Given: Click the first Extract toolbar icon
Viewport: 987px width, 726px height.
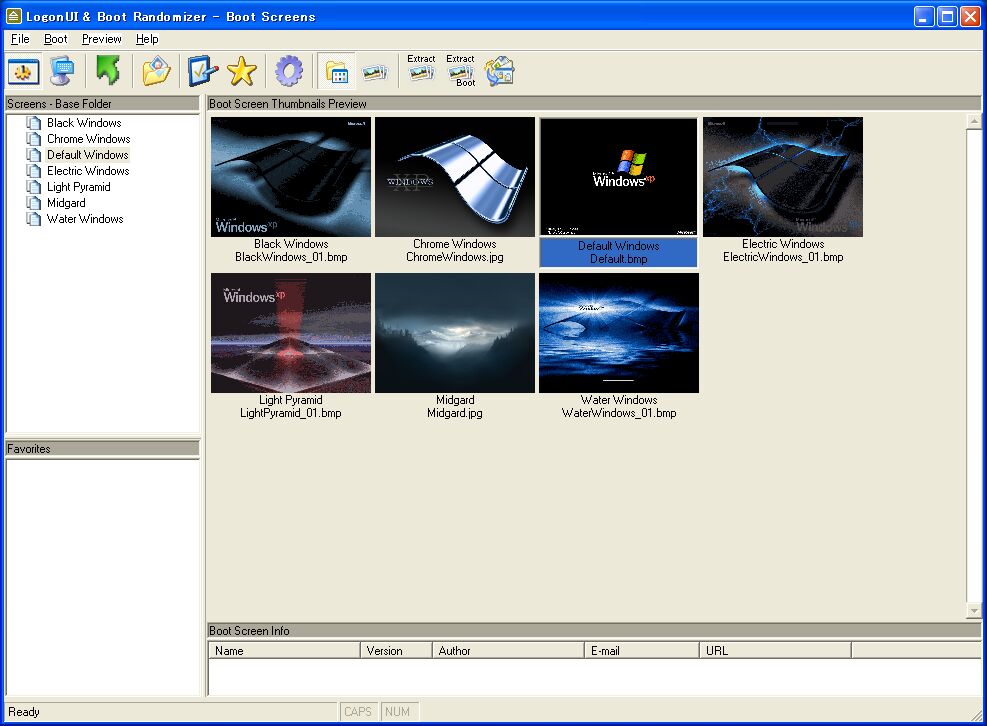Looking at the screenshot, I should pyautogui.click(x=421, y=68).
